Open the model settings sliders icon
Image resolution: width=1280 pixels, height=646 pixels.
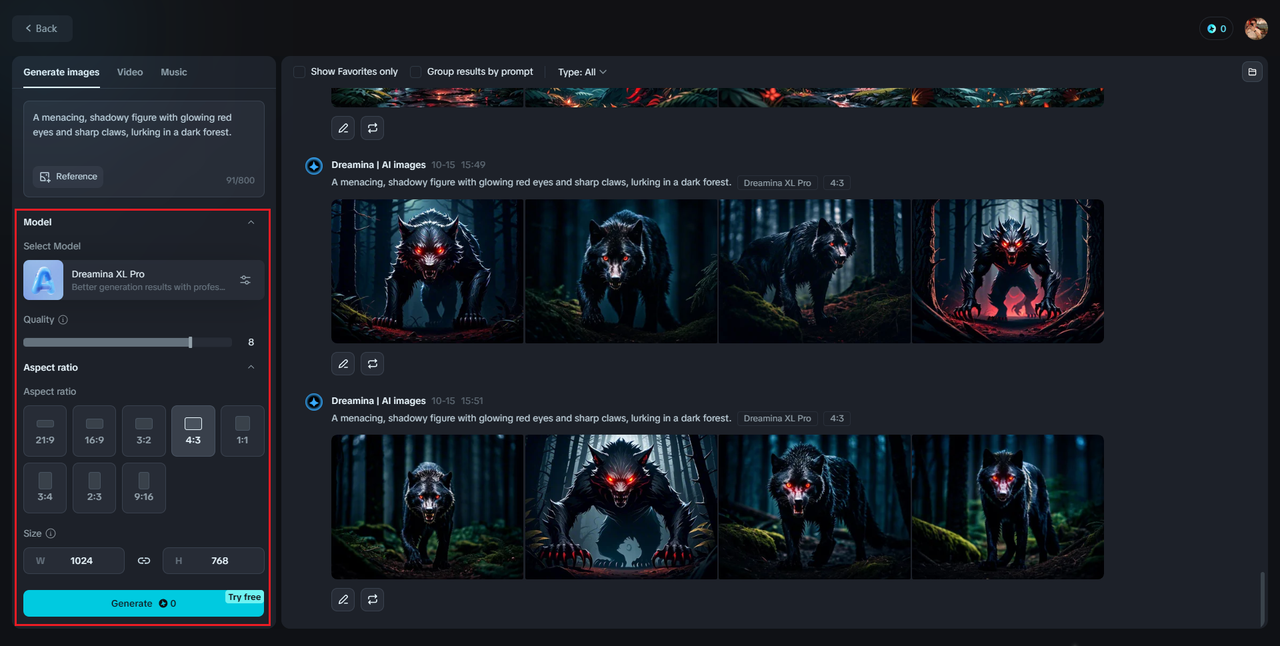coord(246,280)
